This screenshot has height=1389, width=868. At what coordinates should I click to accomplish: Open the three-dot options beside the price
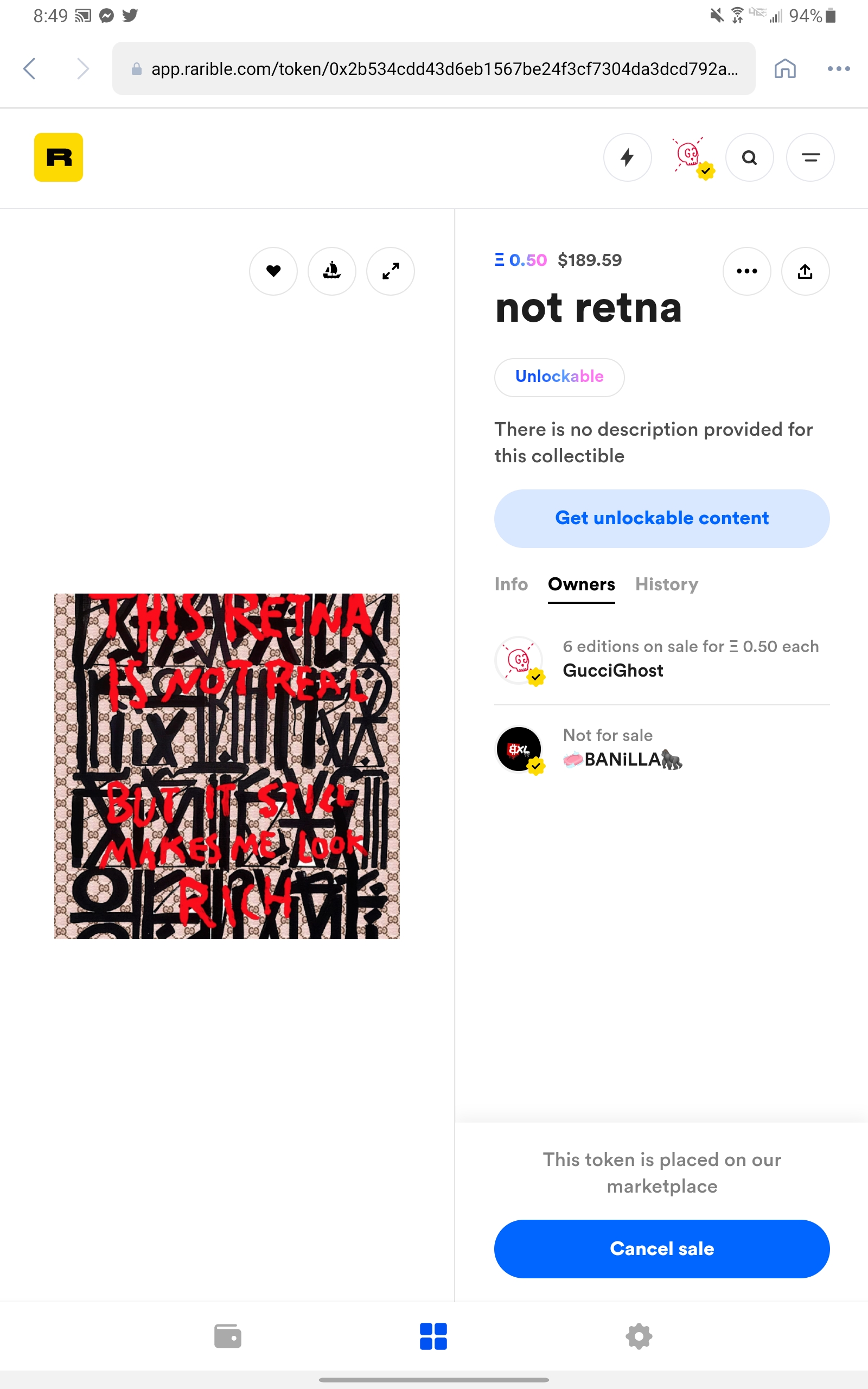tap(747, 271)
